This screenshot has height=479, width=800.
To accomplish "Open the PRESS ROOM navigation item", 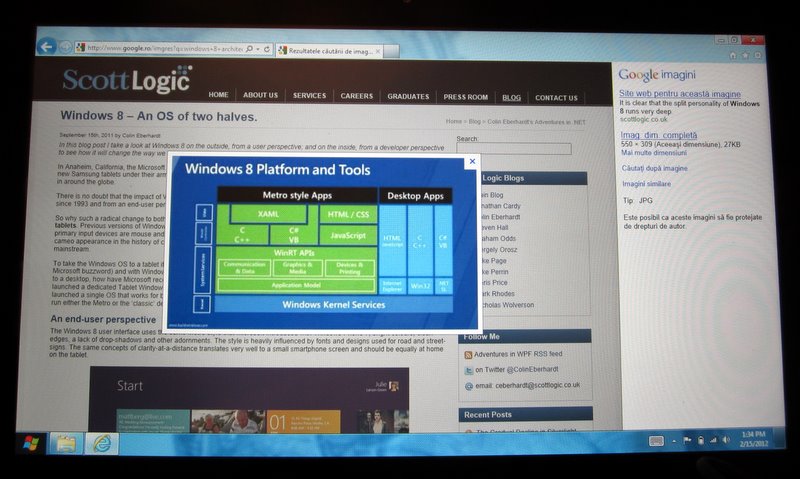I will pyautogui.click(x=465, y=97).
